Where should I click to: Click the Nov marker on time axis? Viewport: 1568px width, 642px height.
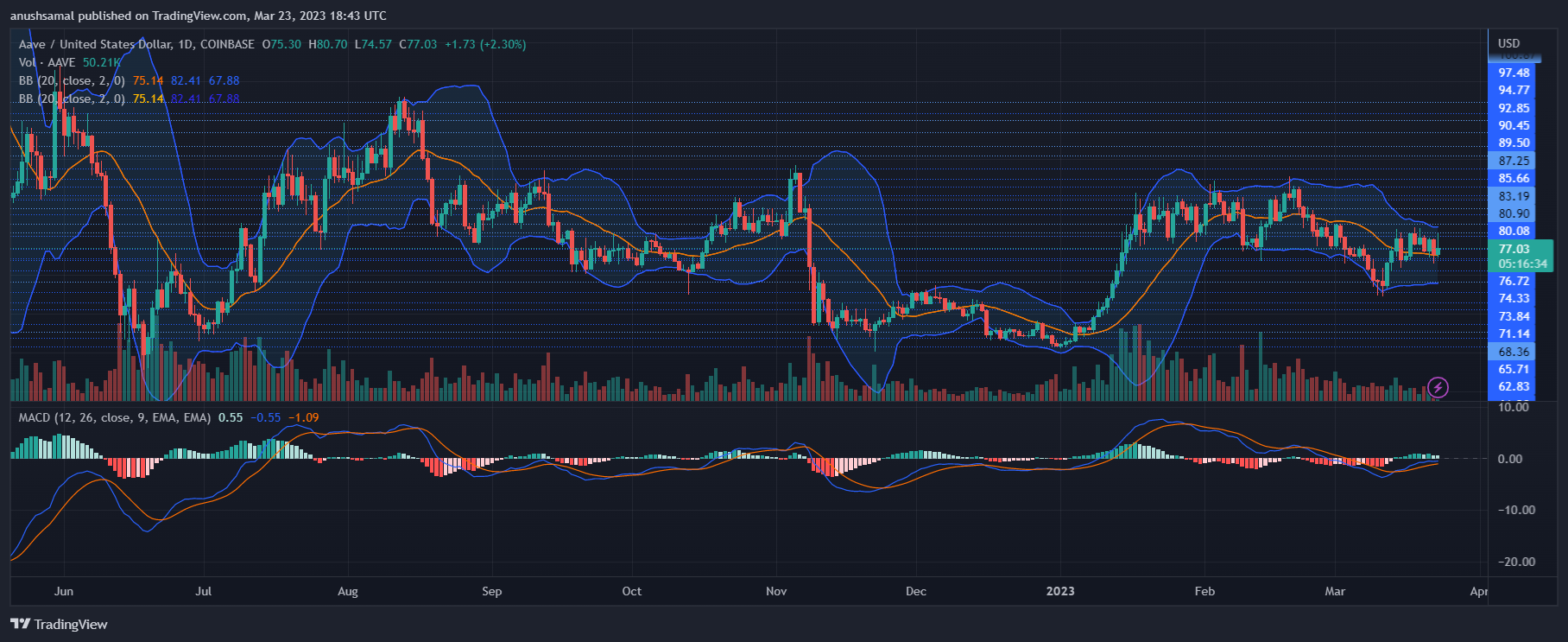pos(776,591)
